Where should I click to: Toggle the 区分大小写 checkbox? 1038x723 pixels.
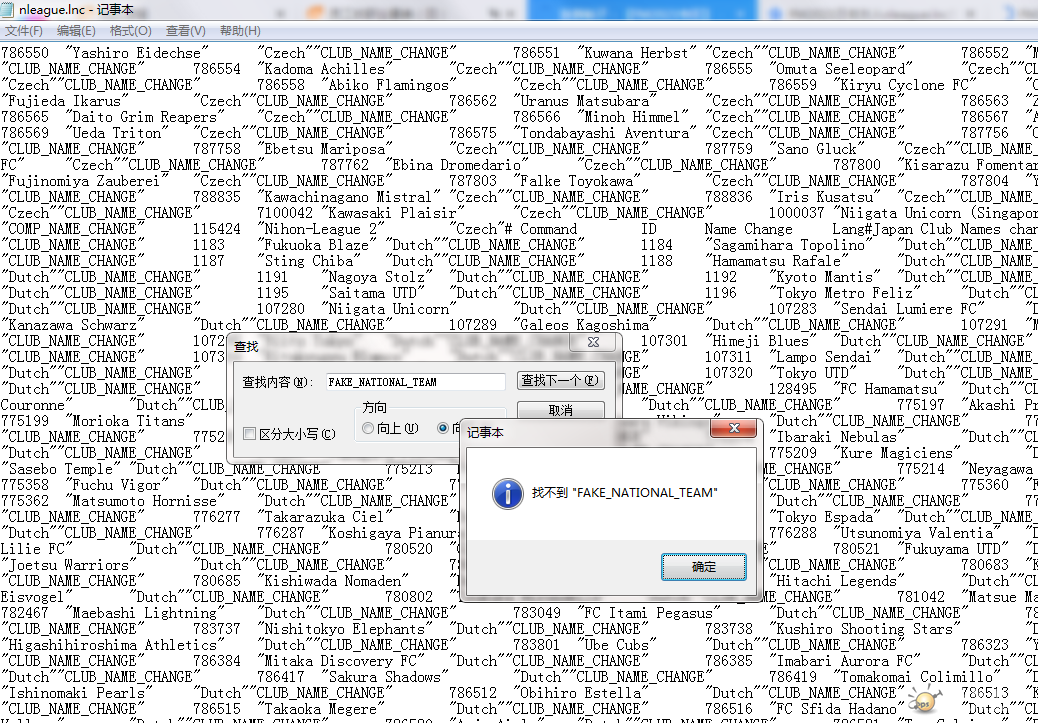coord(250,434)
